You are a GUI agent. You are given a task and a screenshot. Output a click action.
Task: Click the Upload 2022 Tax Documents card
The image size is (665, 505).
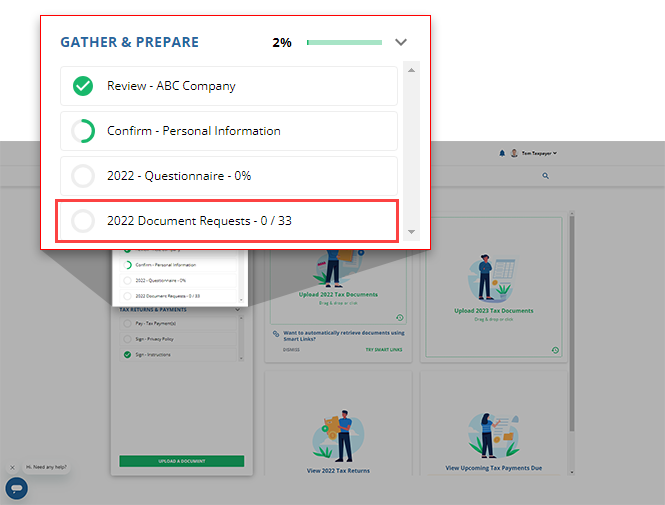coord(338,286)
